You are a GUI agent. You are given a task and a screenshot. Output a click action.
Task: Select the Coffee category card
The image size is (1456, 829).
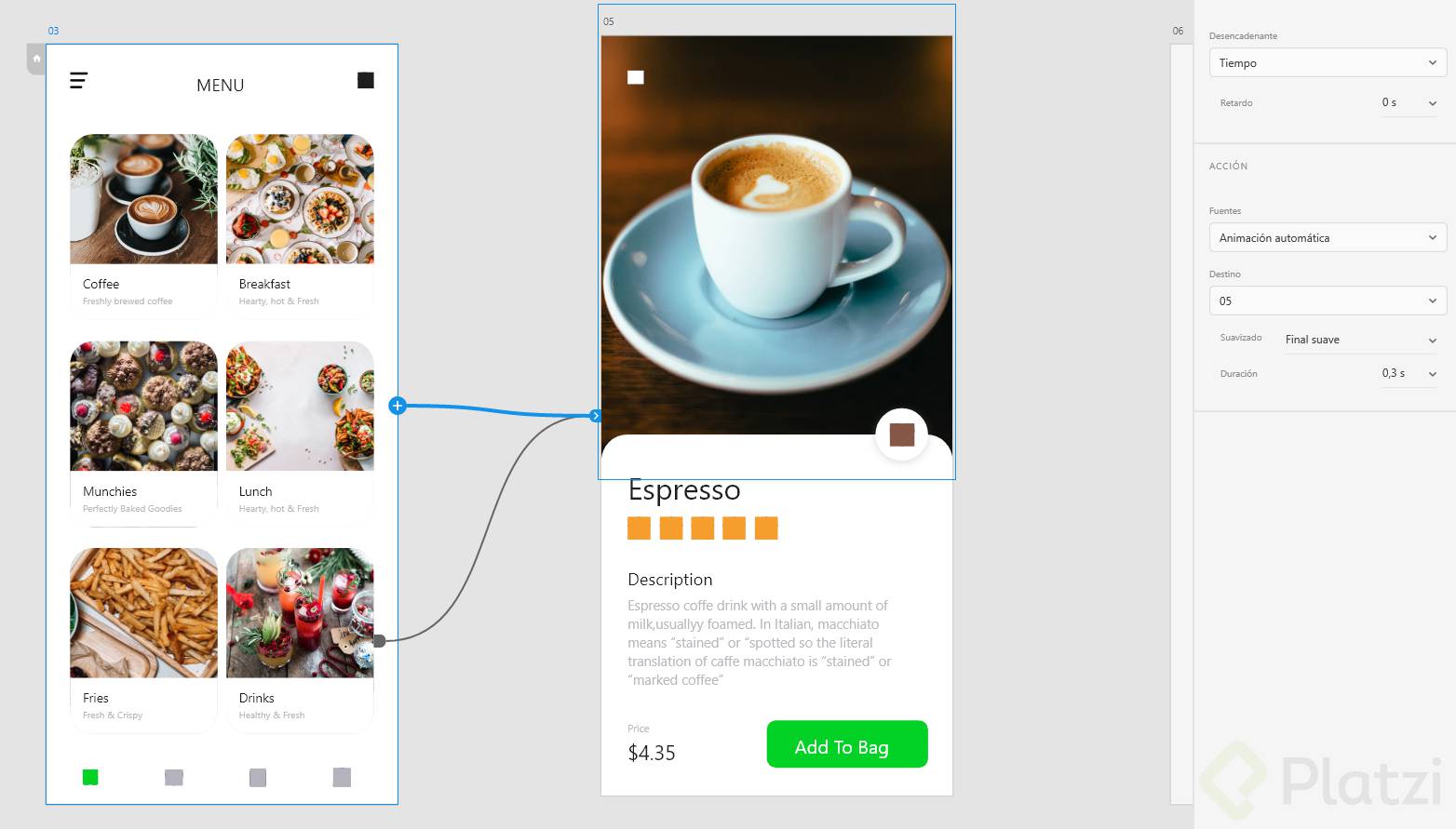click(x=143, y=225)
